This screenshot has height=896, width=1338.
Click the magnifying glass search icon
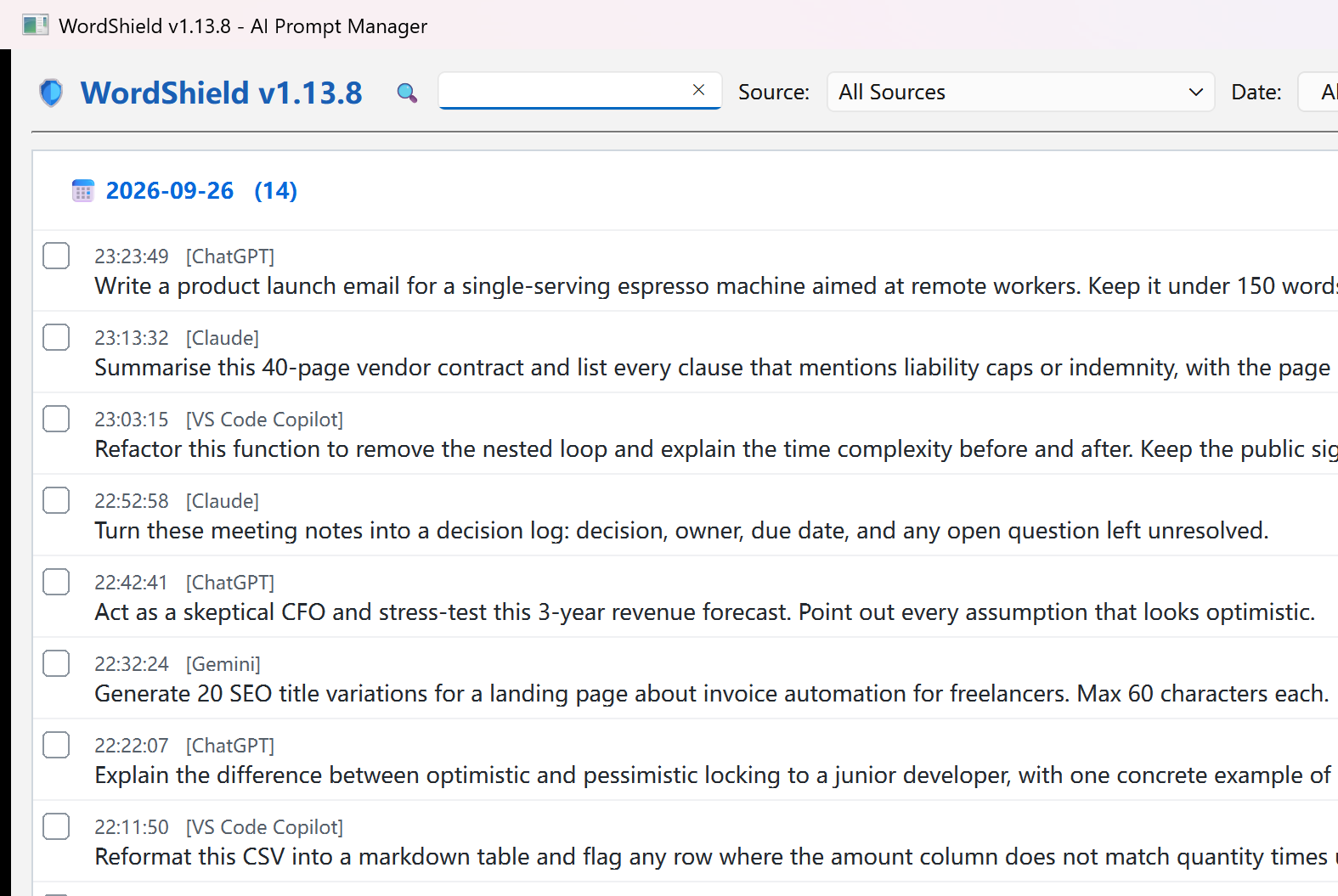[x=407, y=93]
